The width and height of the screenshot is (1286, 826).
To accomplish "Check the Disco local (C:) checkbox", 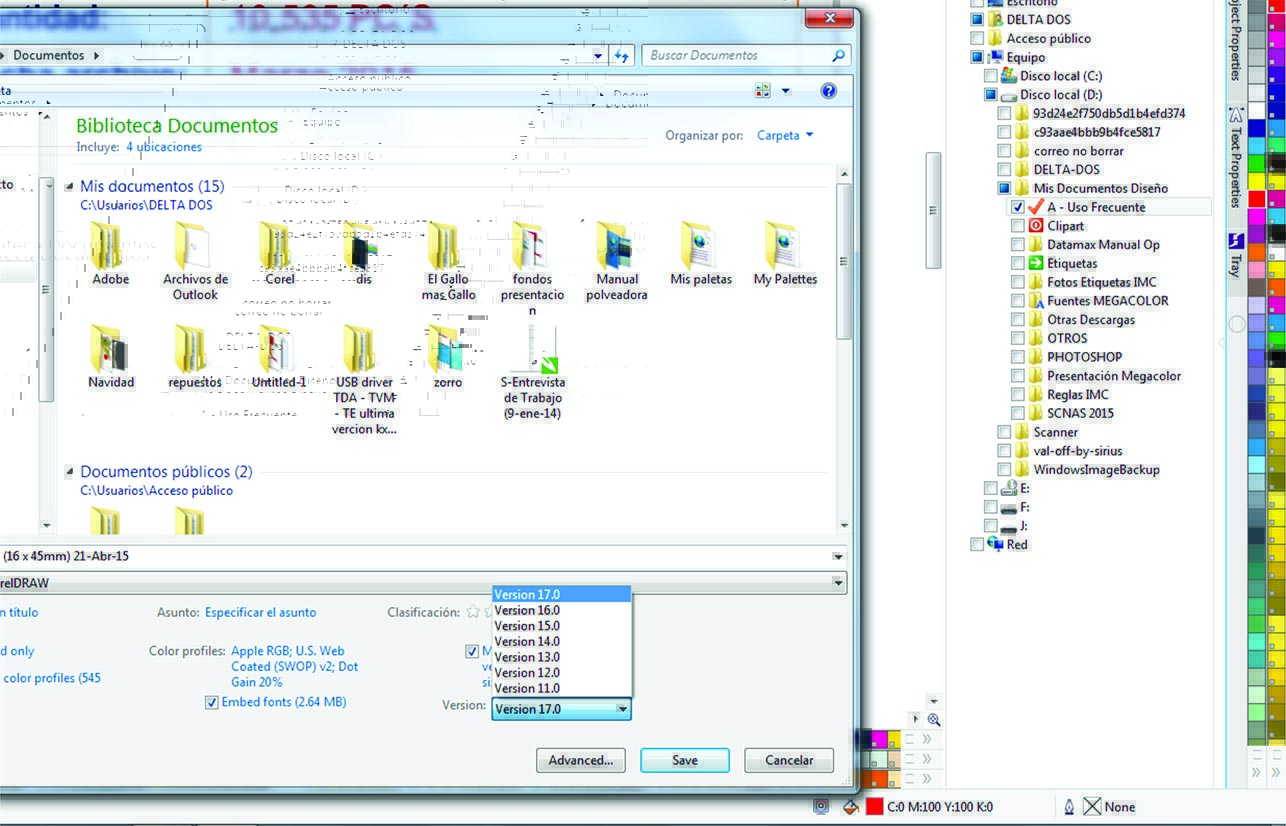I will (990, 76).
